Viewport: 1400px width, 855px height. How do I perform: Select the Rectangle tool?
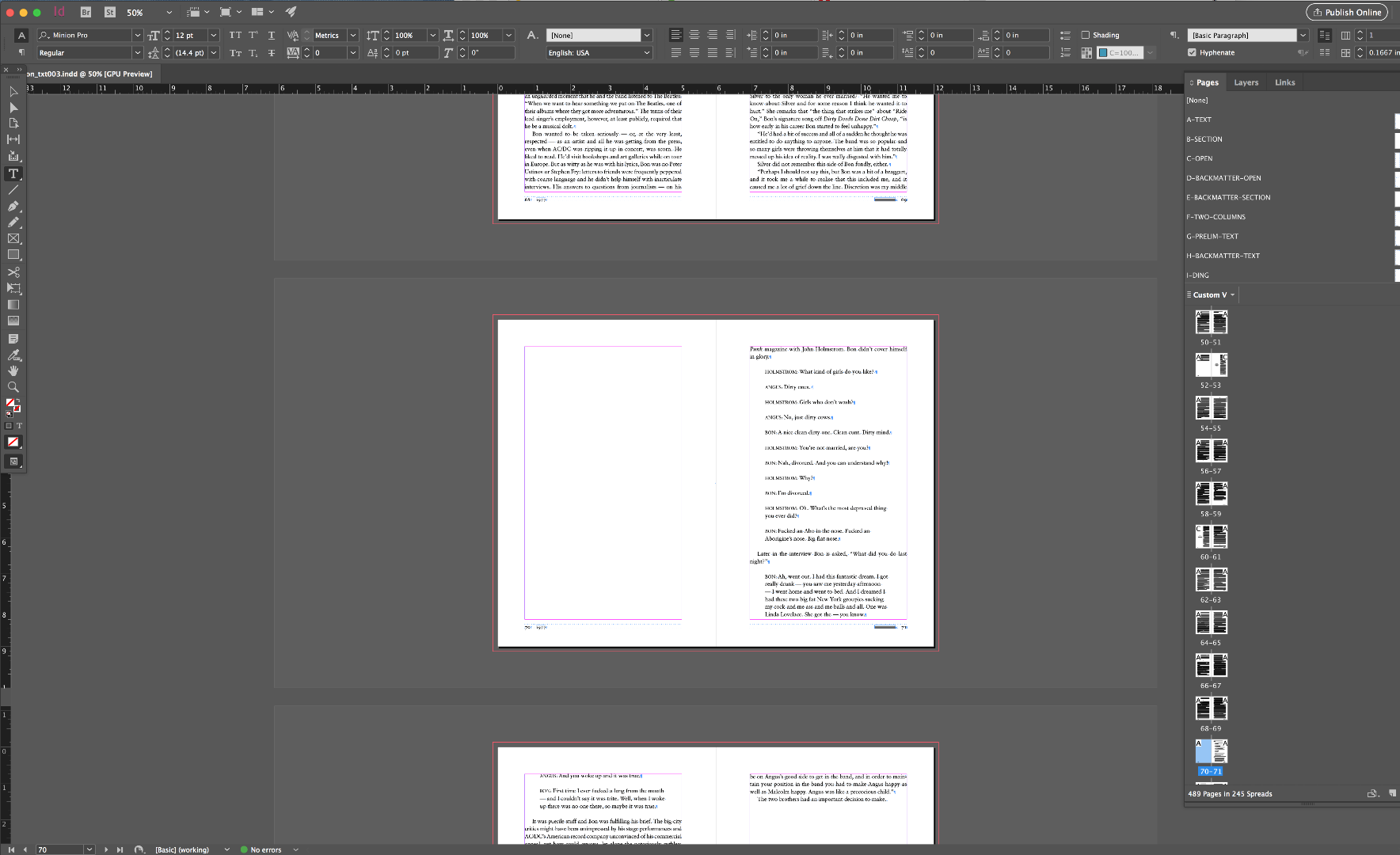click(x=13, y=255)
